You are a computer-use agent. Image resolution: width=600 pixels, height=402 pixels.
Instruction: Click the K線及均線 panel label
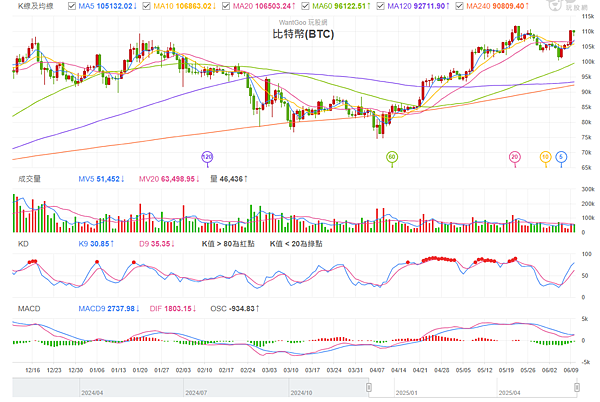point(36,6)
